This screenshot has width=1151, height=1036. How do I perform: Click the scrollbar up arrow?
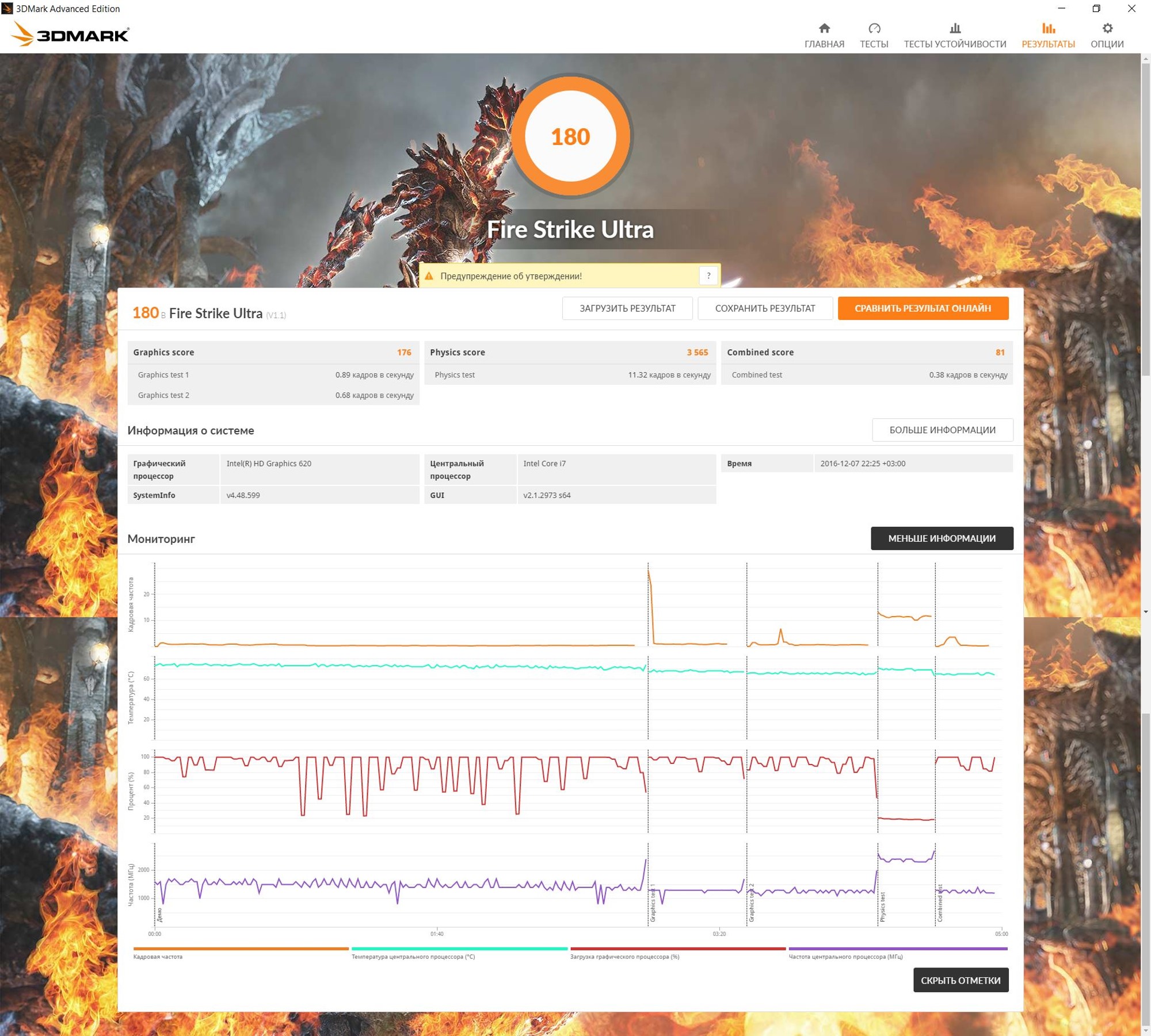1145,58
